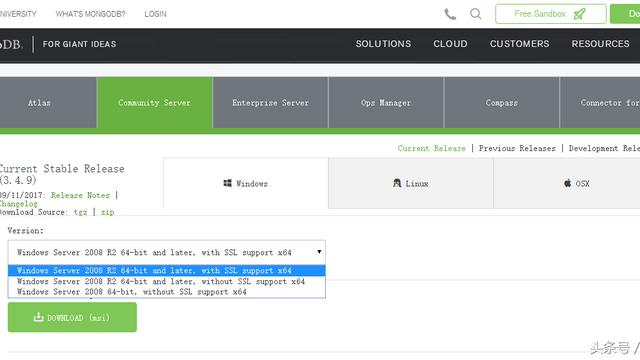Open the Free Sandbox button
Image resolution: width=640 pixels, height=360 pixels.
coord(551,14)
